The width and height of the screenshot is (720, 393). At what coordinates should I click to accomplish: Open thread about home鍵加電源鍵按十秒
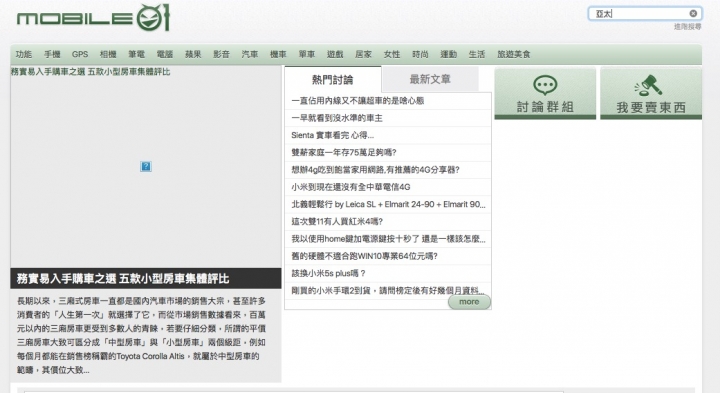388,239
